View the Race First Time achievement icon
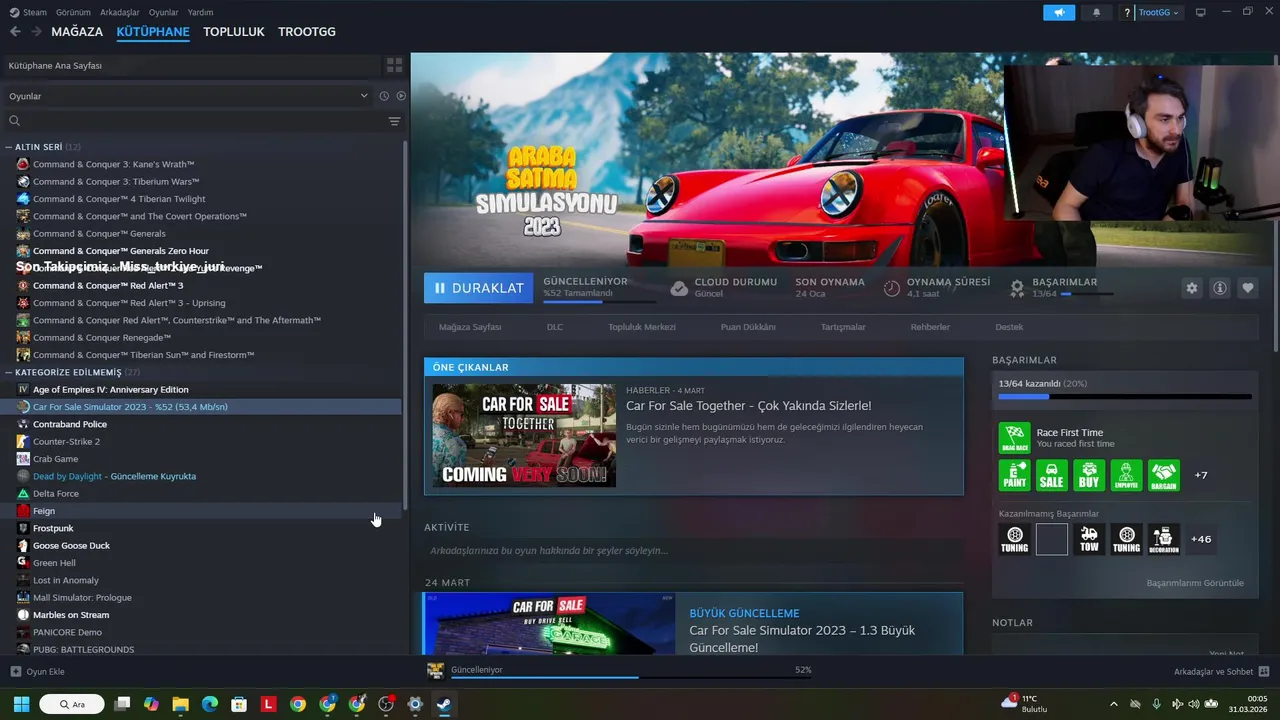 [x=1014, y=438]
